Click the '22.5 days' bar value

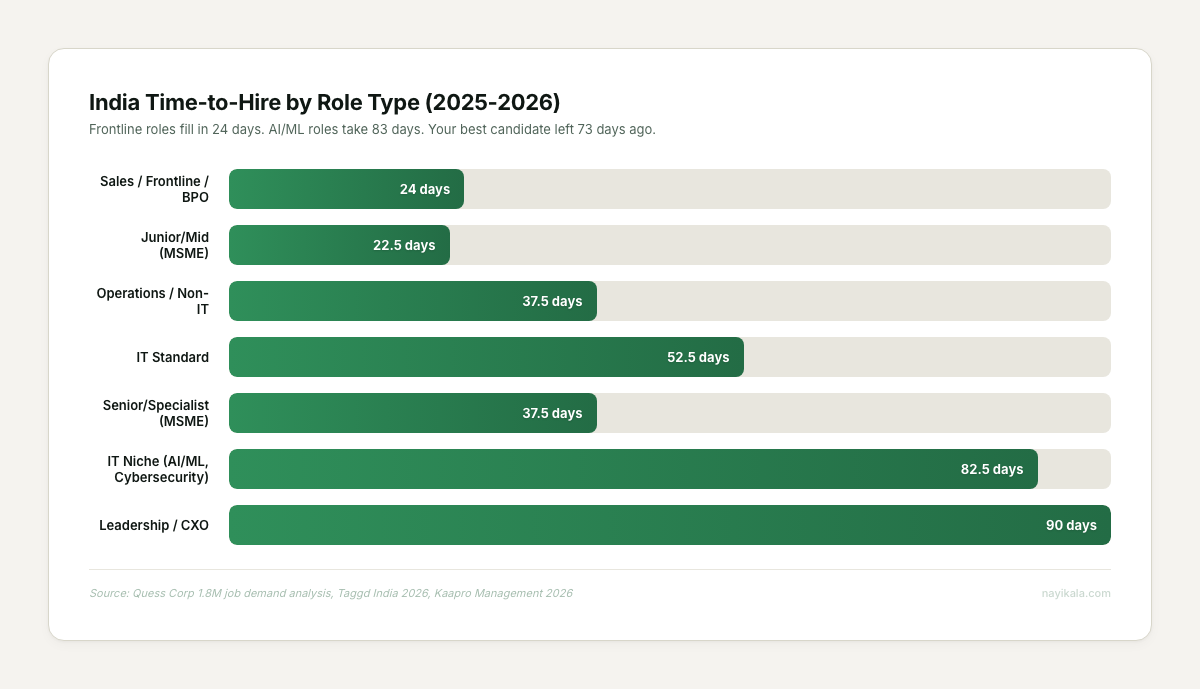tap(404, 245)
